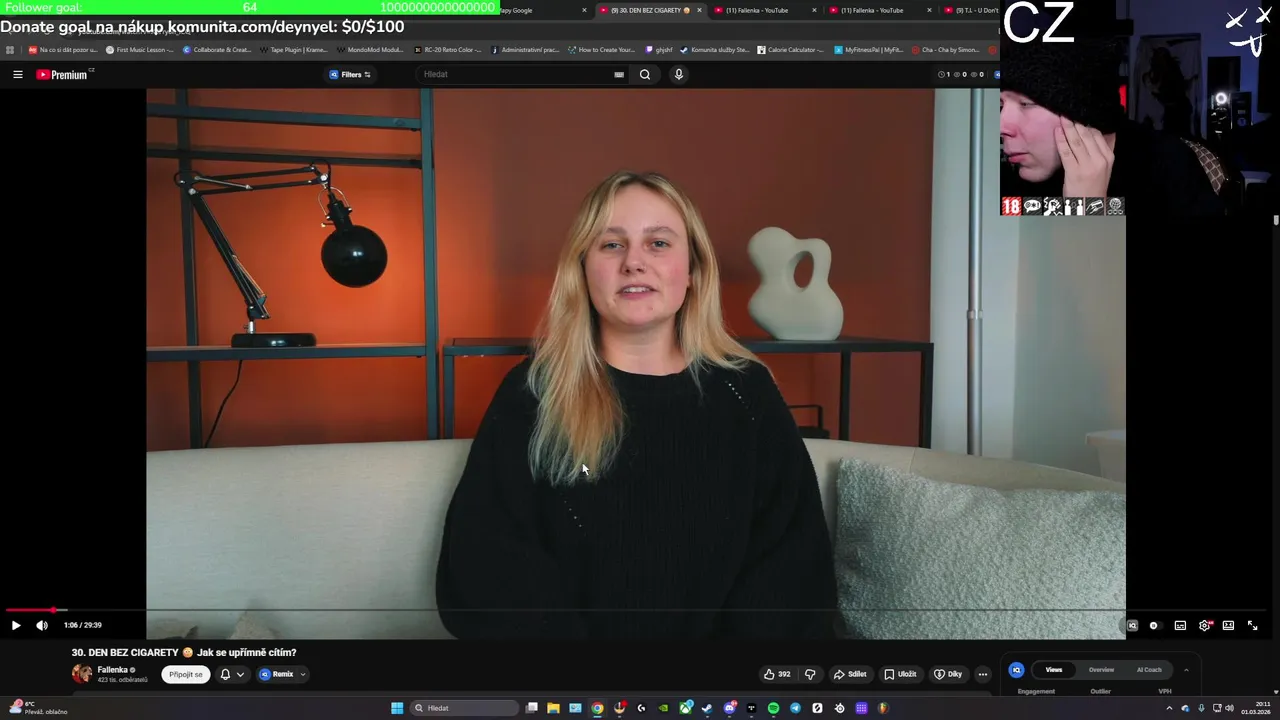Viewport: 1280px width, 720px height.
Task: Mute the video volume speaker icon
Action: pos(42,625)
